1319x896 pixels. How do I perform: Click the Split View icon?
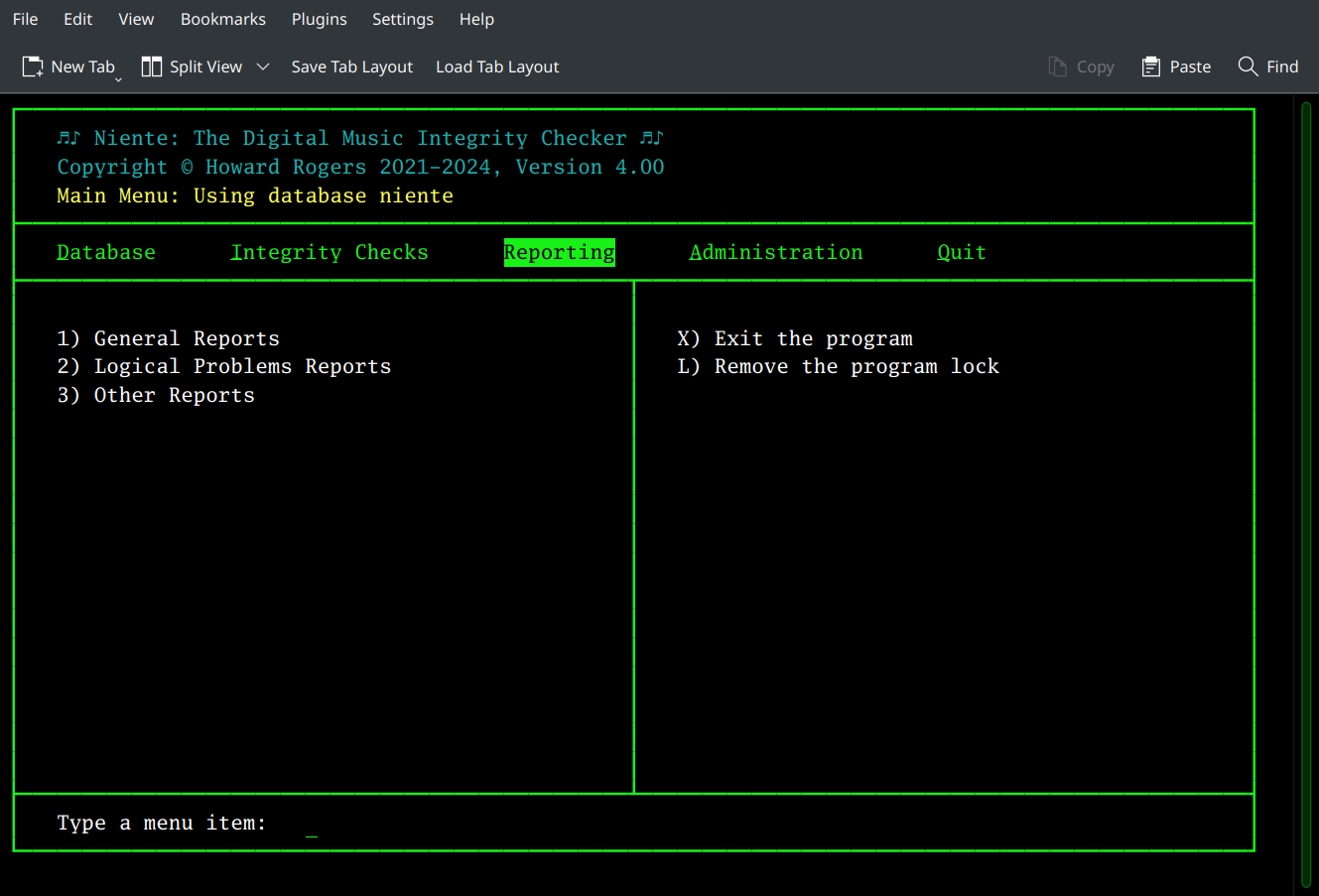152,65
